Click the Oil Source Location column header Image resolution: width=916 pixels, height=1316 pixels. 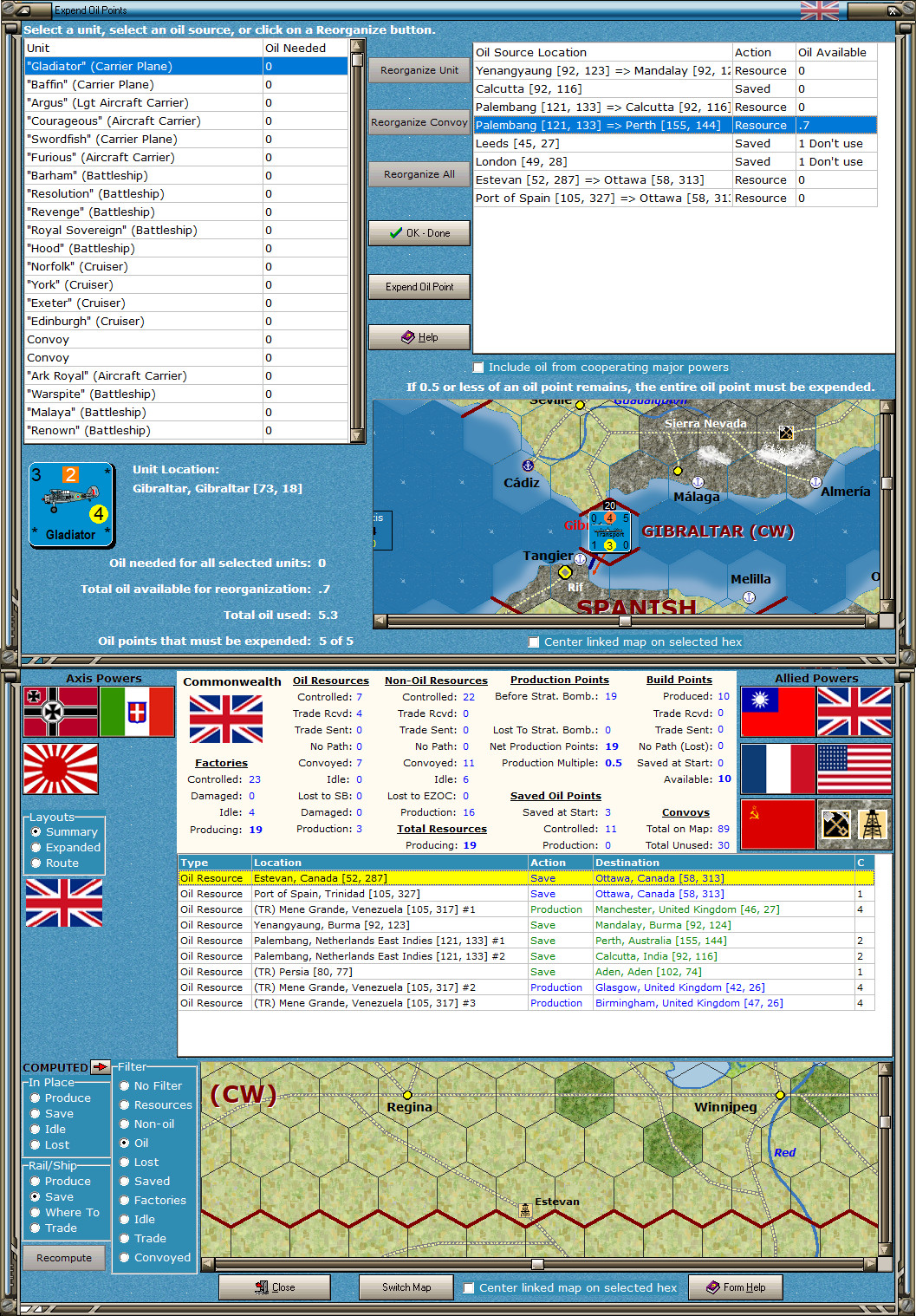602,53
